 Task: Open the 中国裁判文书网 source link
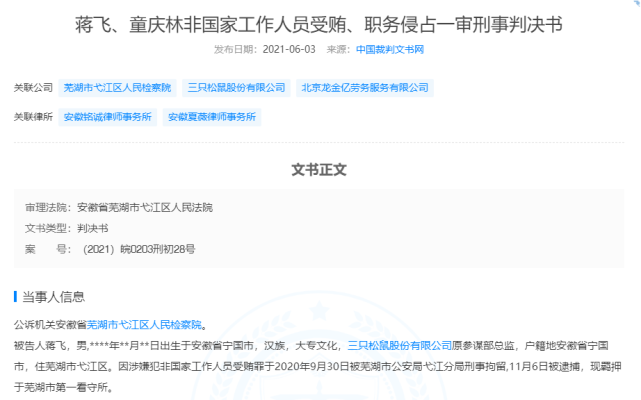(390, 49)
